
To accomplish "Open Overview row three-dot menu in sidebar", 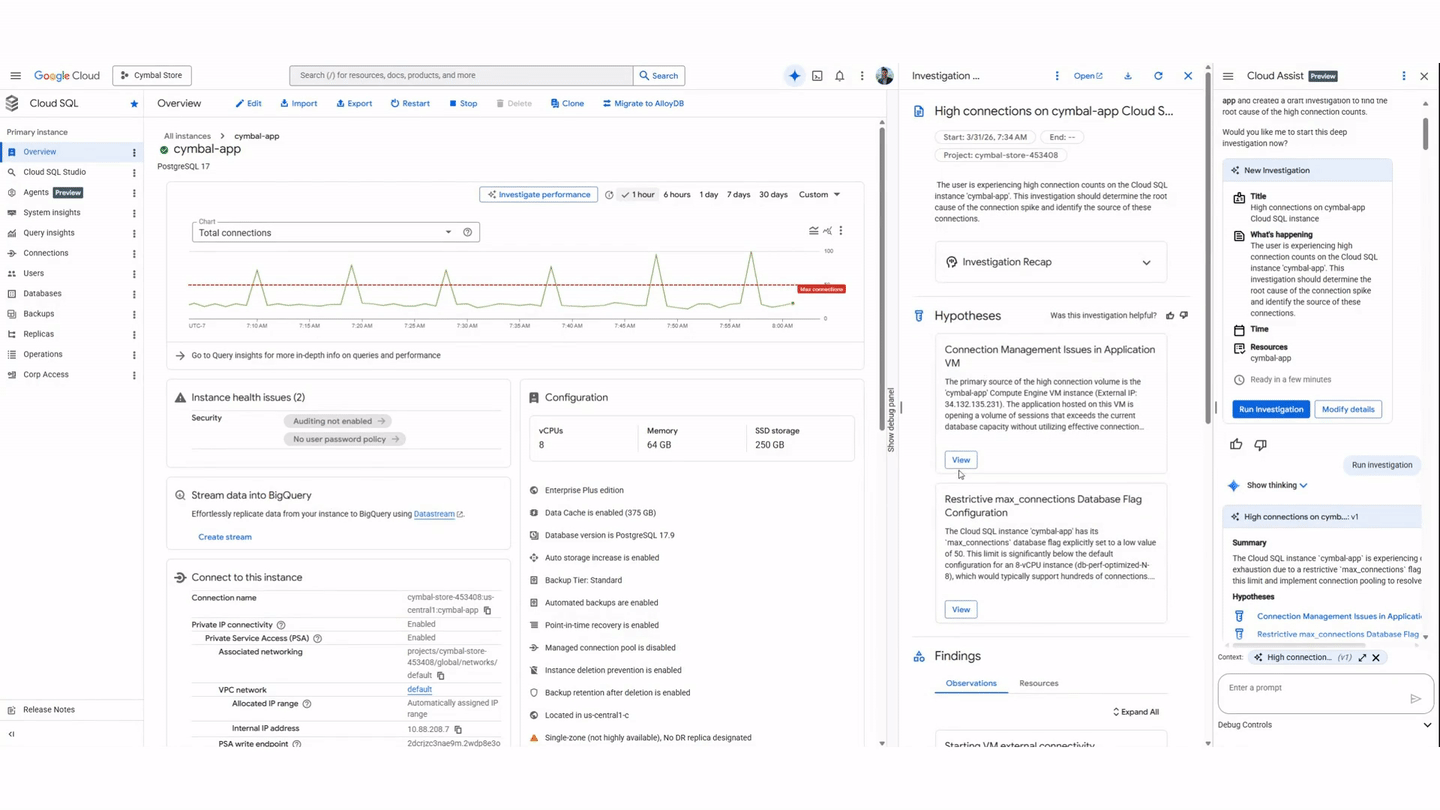I will pos(134,153).
